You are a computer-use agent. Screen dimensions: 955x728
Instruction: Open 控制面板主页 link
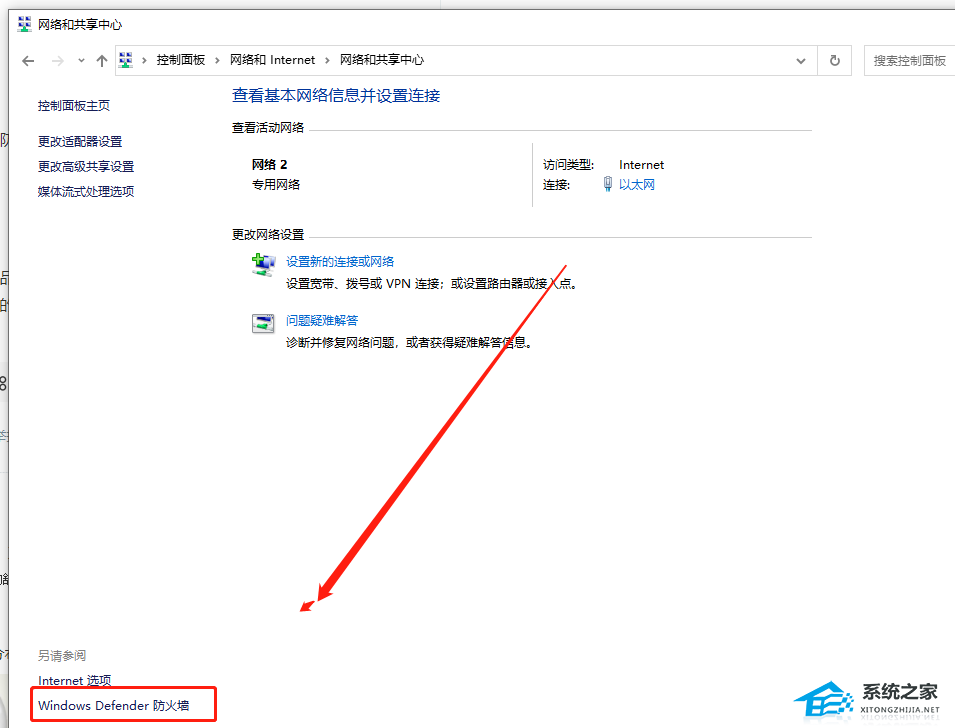(74, 106)
